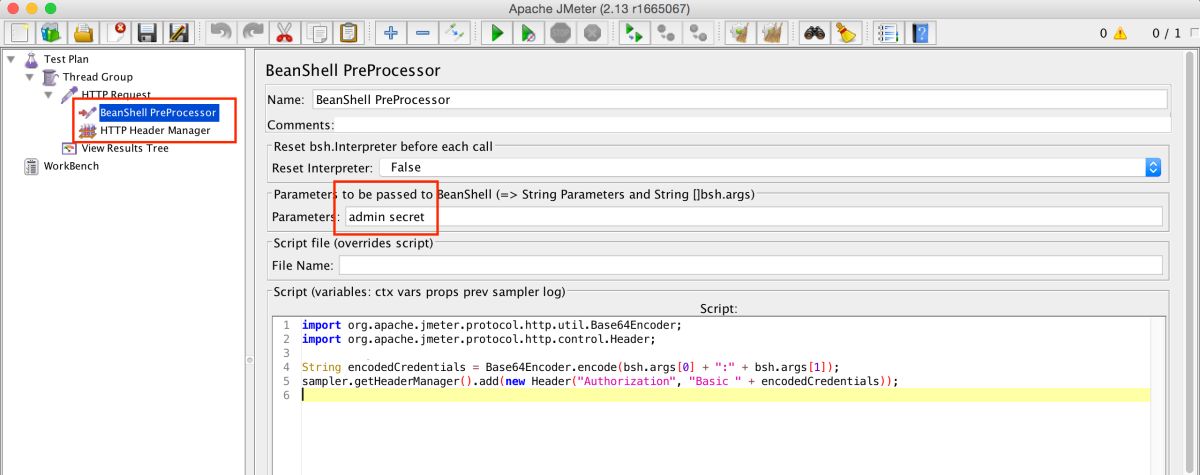The height and width of the screenshot is (475, 1200).
Task: Click the Toggle enable/disable icon
Action: 454,33
